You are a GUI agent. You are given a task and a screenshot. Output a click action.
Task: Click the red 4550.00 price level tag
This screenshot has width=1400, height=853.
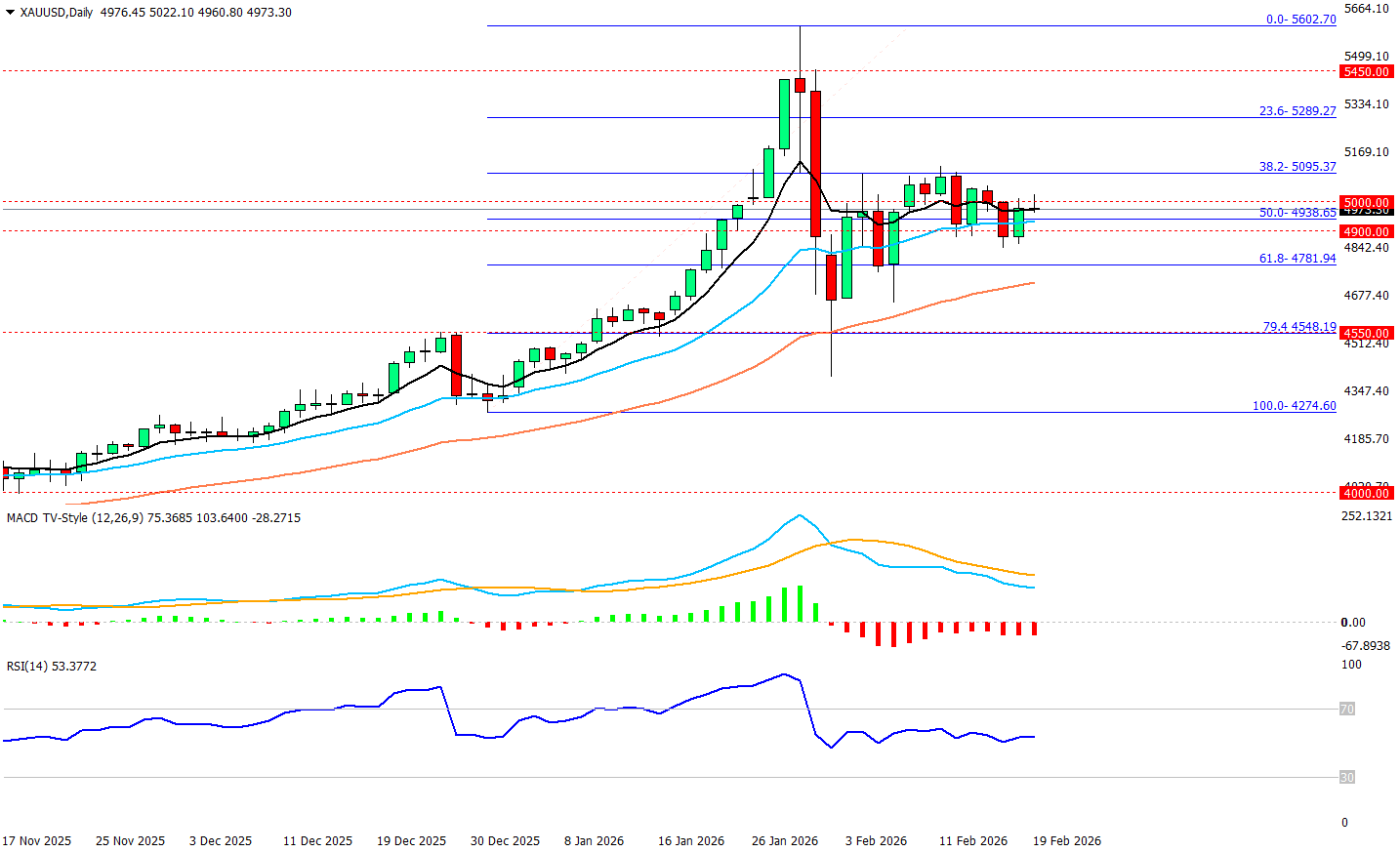coord(1366,333)
